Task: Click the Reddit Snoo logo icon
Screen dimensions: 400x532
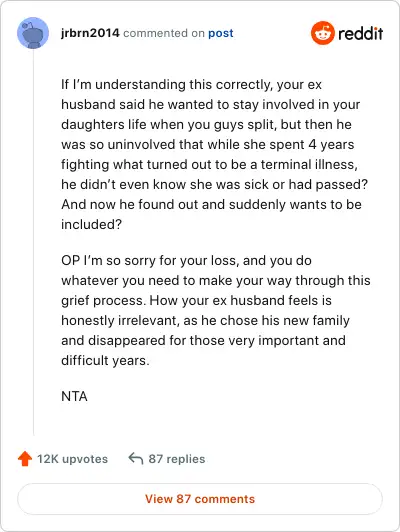Action: coord(323,33)
